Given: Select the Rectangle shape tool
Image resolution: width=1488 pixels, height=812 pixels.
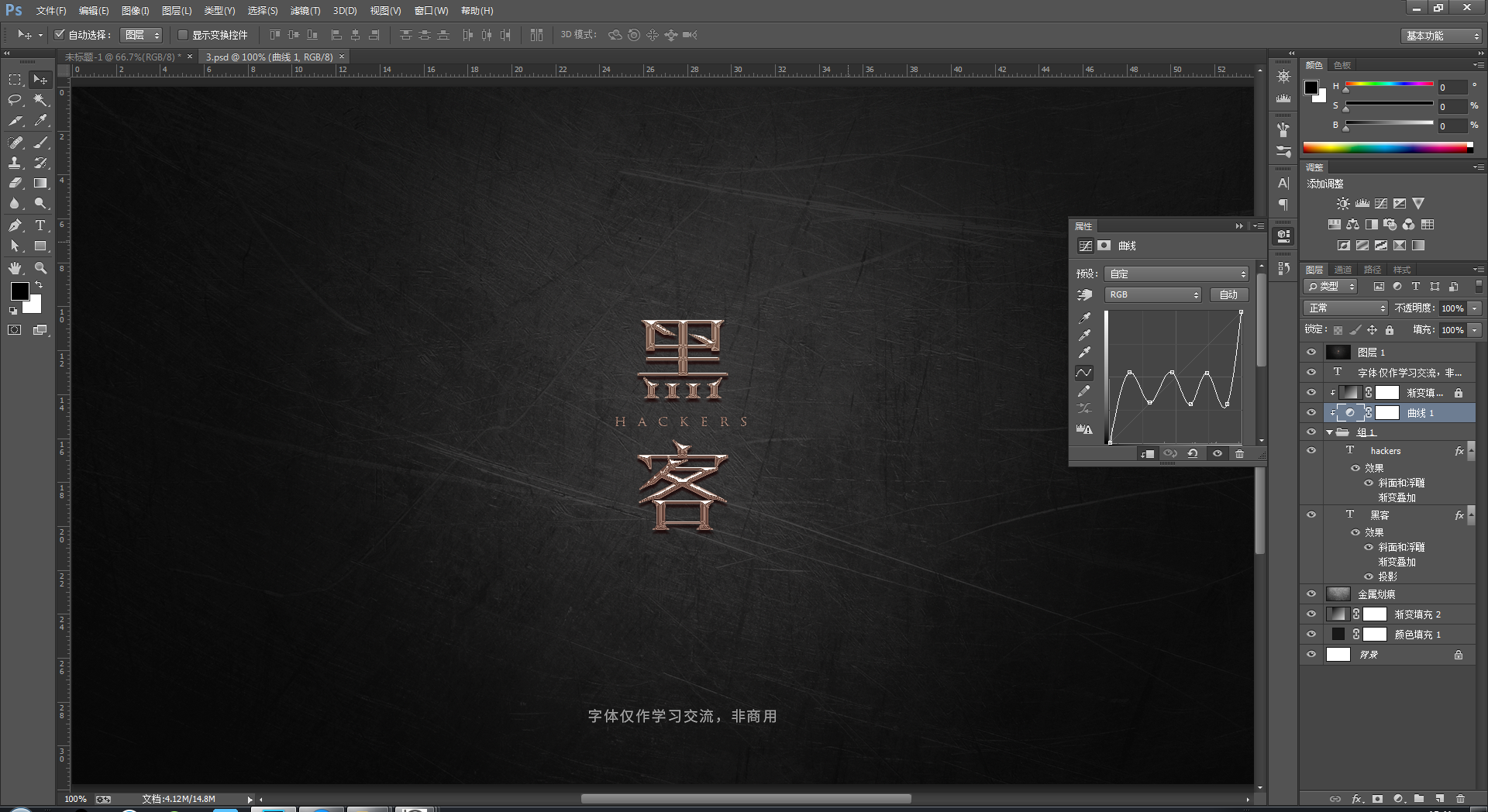Looking at the screenshot, I should [x=40, y=246].
